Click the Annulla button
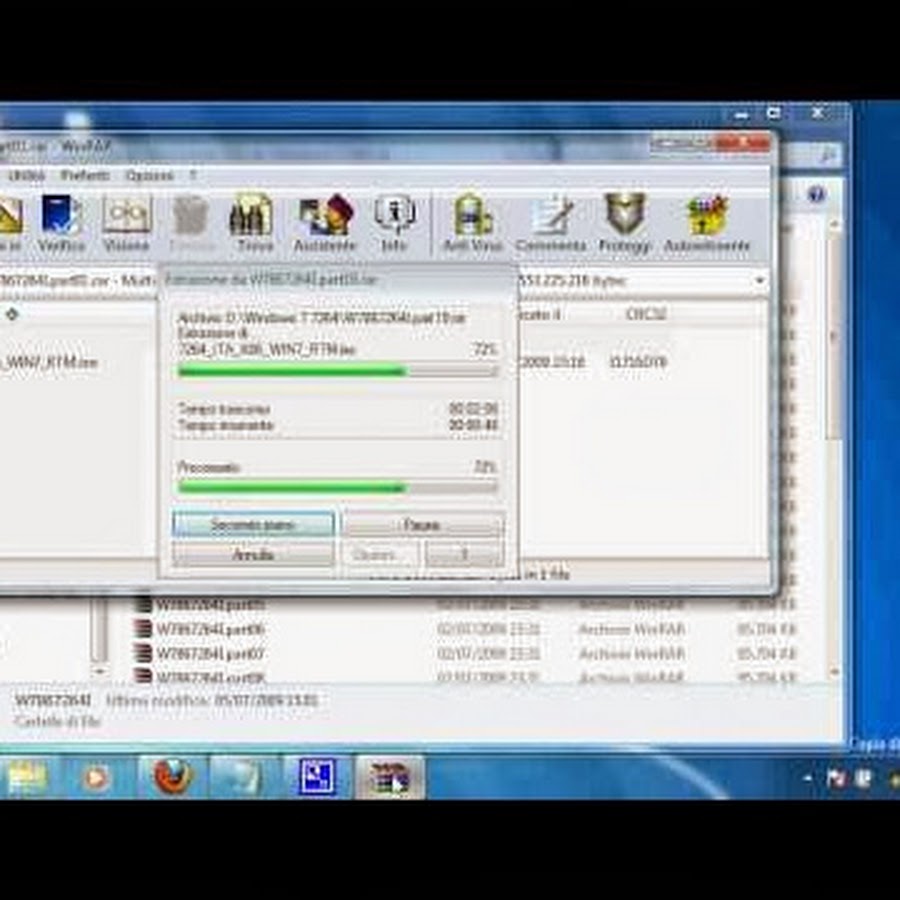Viewport: 900px width, 900px height. point(253,554)
